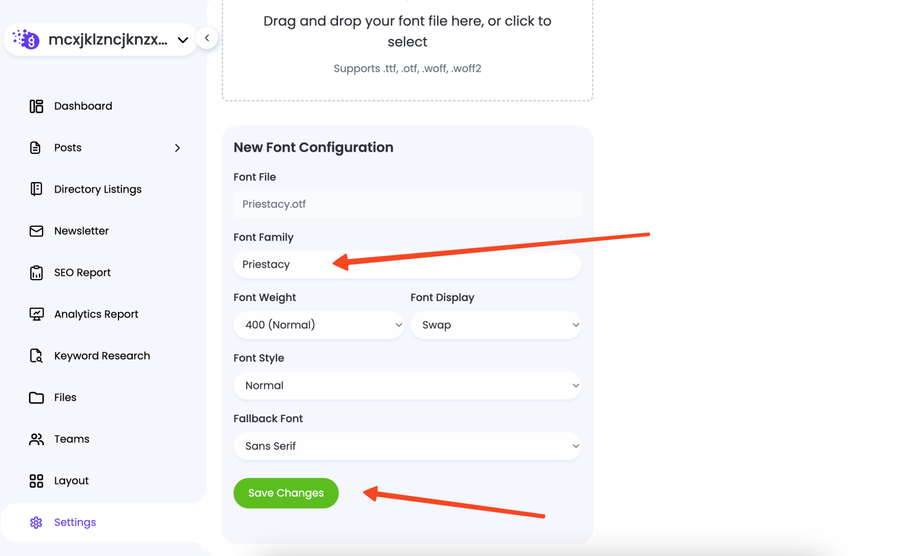Open the Settings menu item
The image size is (920, 556).
coord(75,522)
